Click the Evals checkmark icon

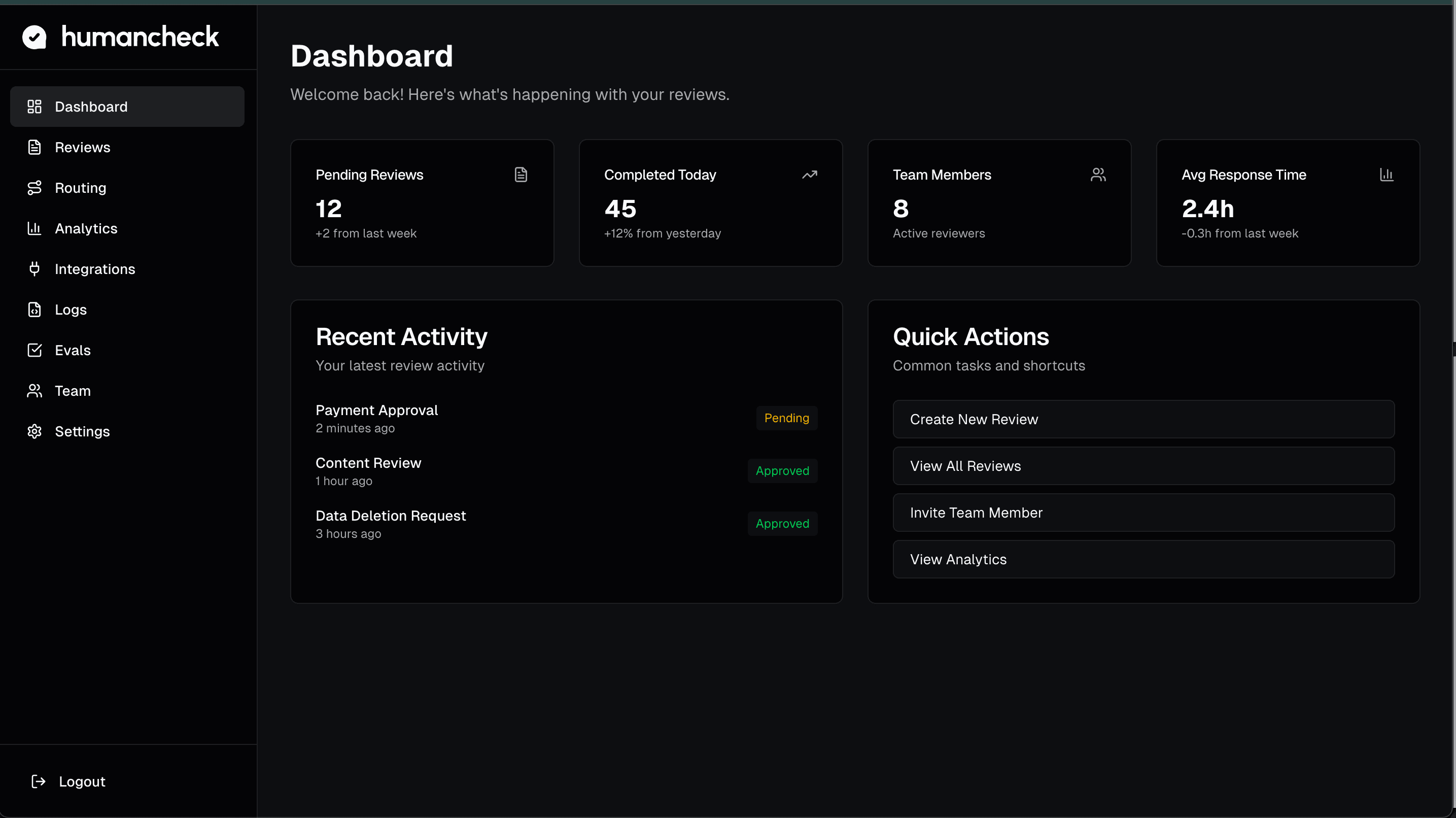(34, 350)
